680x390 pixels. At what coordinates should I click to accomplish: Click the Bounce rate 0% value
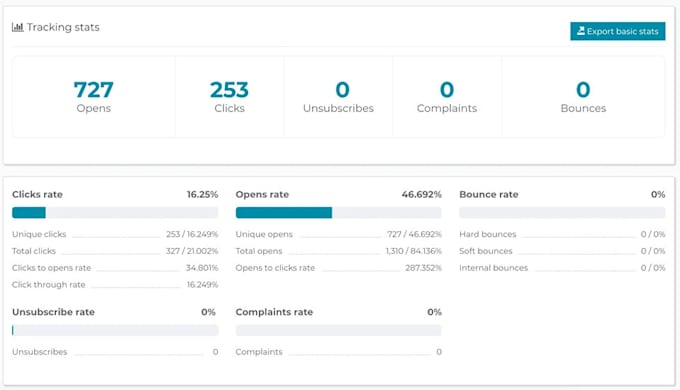pyautogui.click(x=658, y=194)
